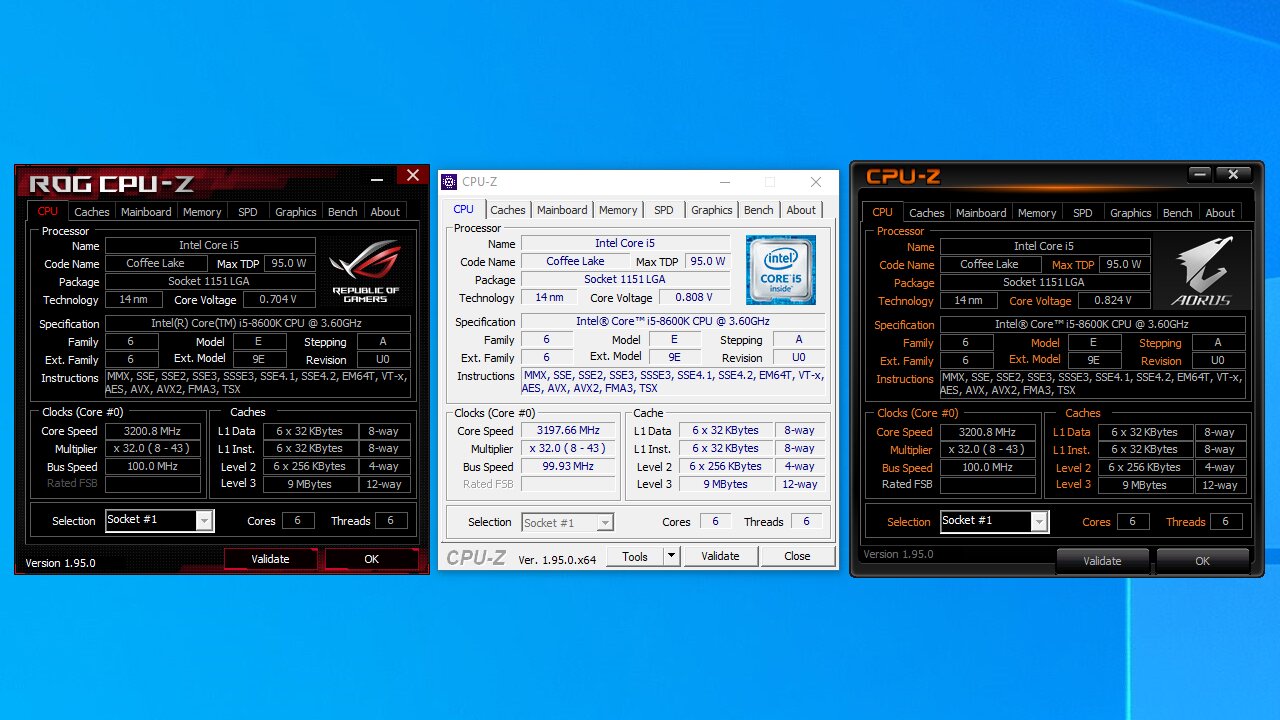Open Graphics tab in AORUS CPU-Z

tap(1131, 213)
